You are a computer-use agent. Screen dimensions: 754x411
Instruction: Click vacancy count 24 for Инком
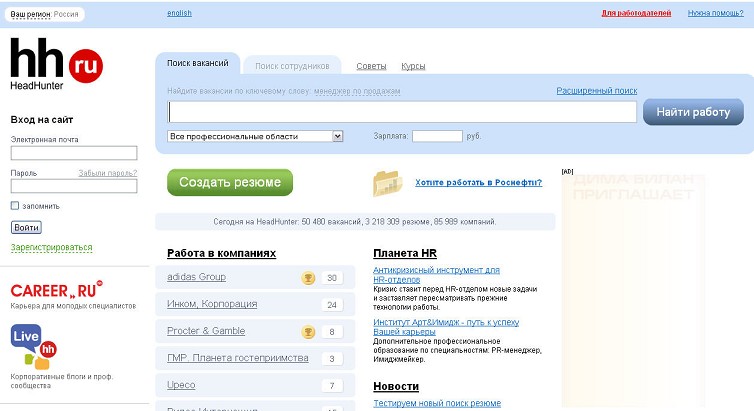pyautogui.click(x=332, y=305)
